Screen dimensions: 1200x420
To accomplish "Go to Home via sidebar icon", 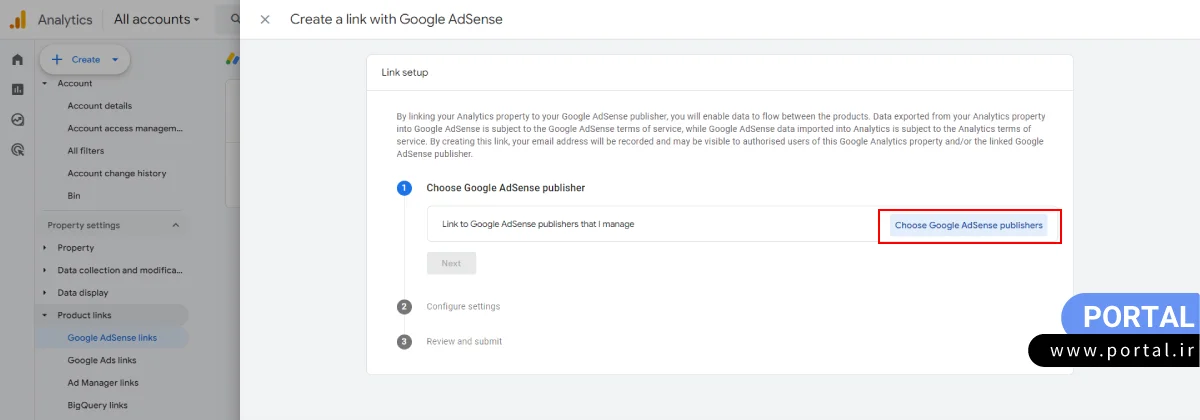I will coord(17,60).
